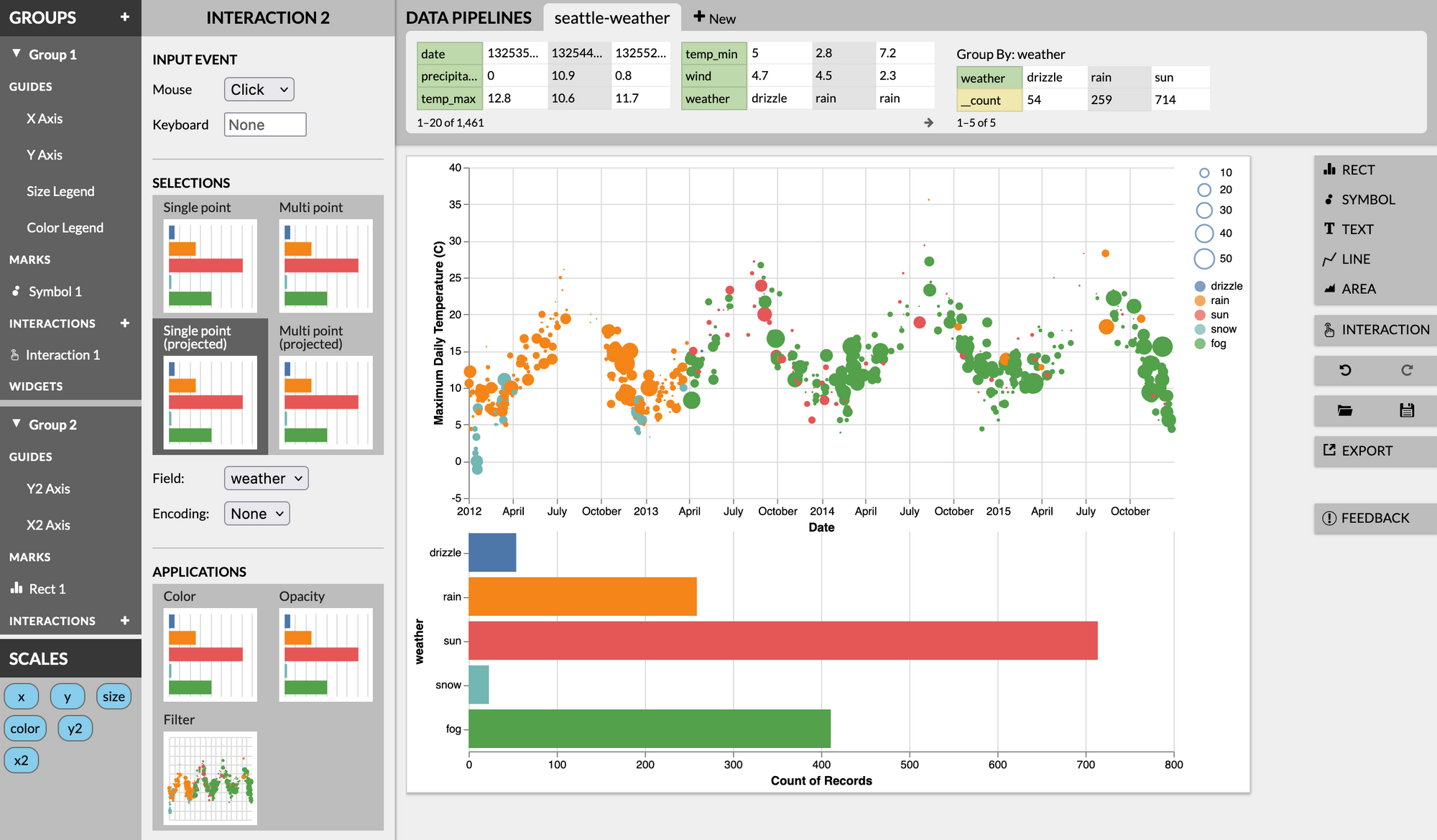The height and width of the screenshot is (840, 1437).
Task: Click the color scale pill
Action: click(x=25, y=729)
